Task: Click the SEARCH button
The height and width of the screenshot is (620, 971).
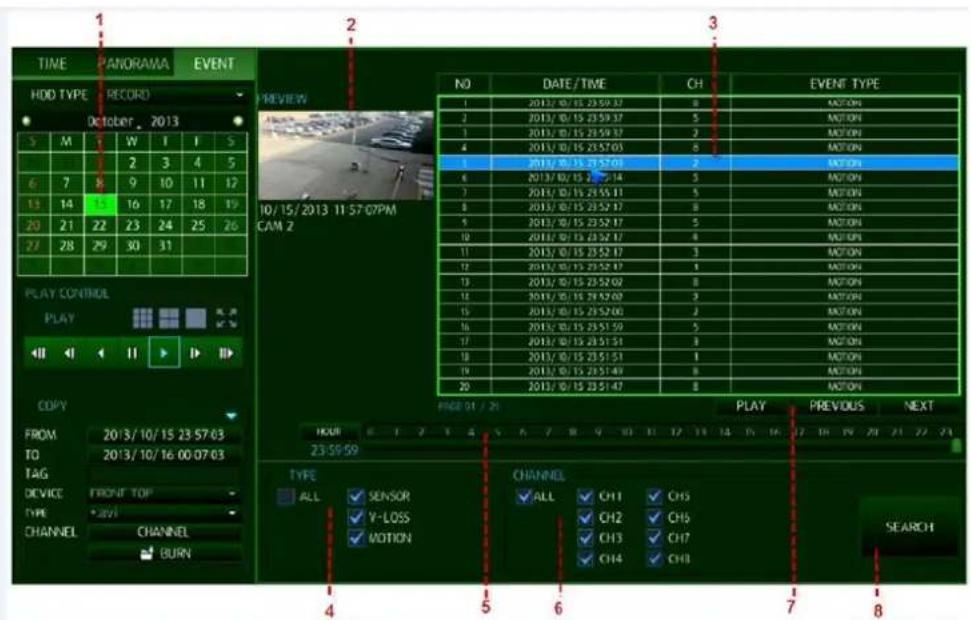Action: (909, 527)
